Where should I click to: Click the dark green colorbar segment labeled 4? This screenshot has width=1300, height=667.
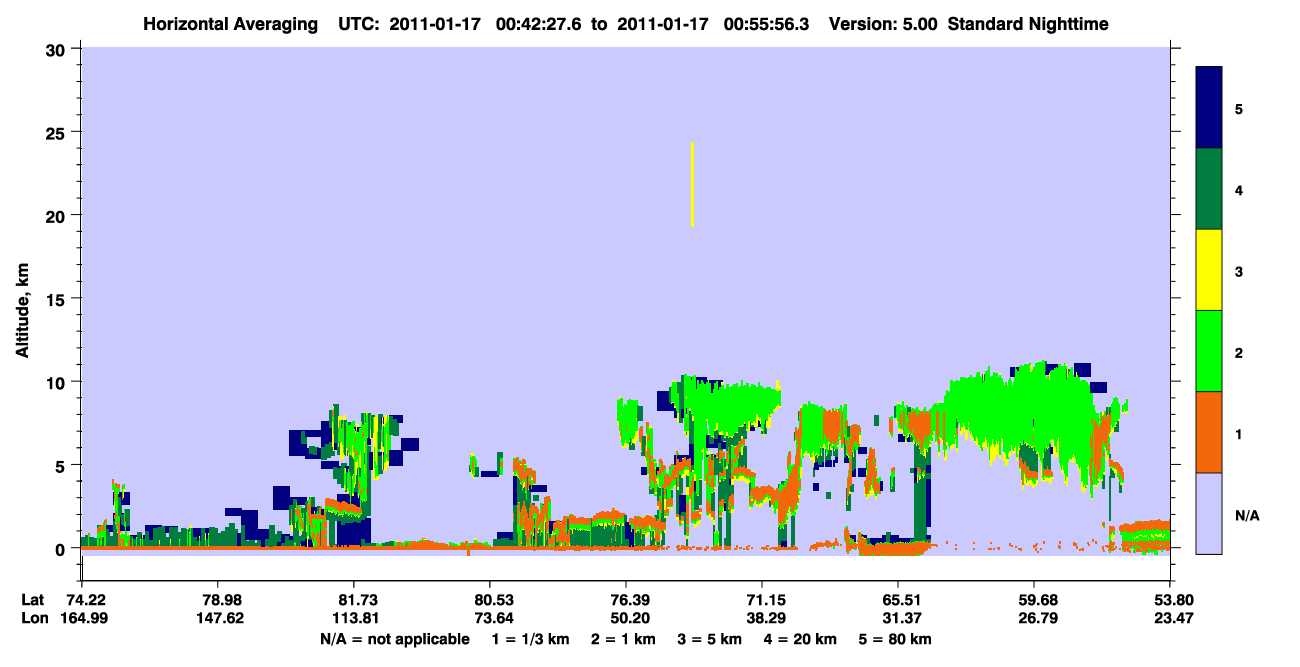click(x=1209, y=189)
